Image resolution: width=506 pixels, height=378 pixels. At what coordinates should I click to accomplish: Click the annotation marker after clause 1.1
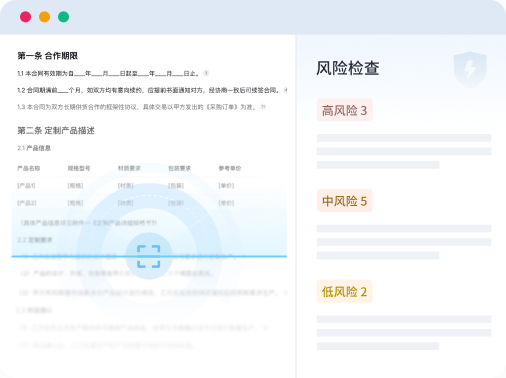point(206,73)
